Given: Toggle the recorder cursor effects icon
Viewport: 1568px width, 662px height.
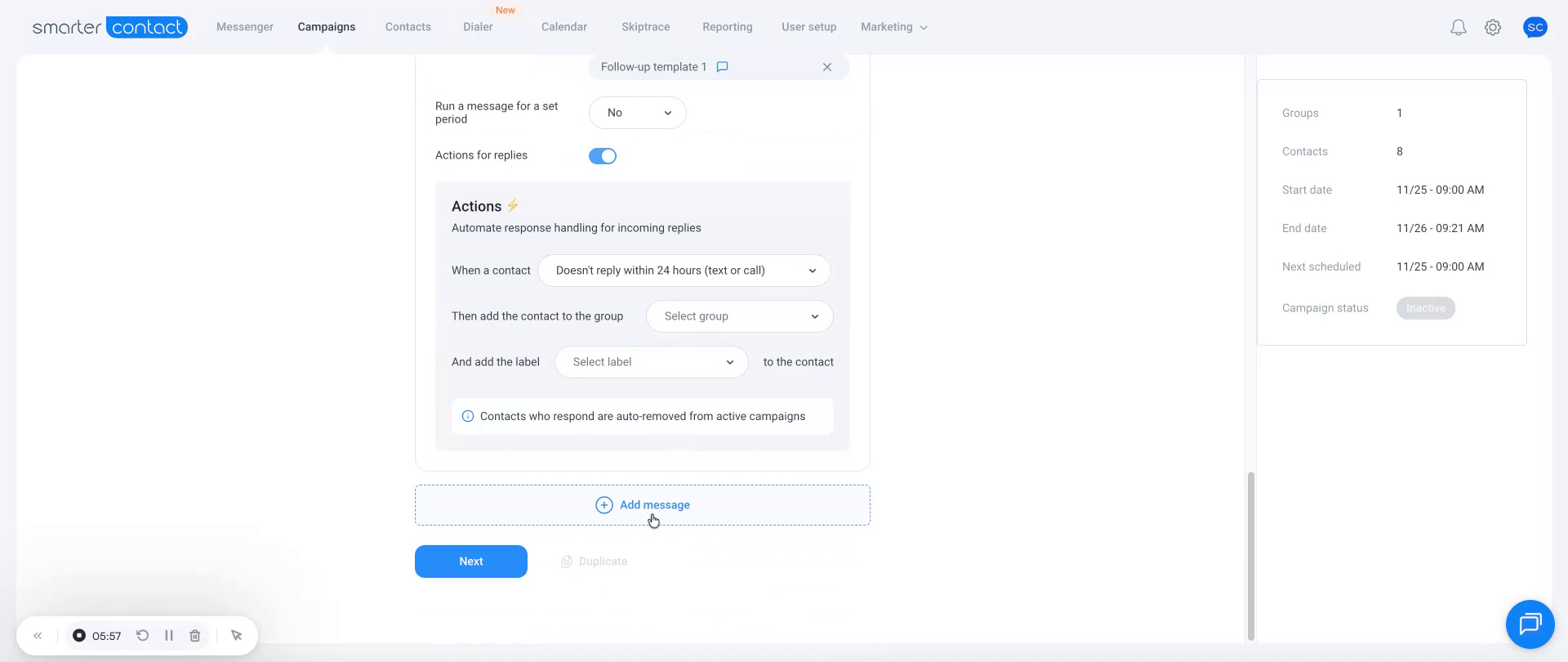Looking at the screenshot, I should tap(237, 636).
